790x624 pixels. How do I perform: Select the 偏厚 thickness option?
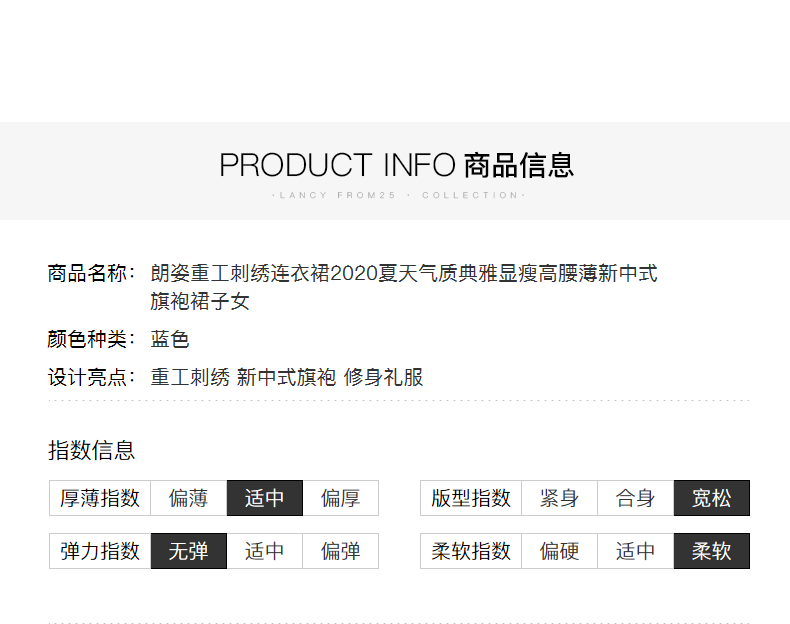[341, 498]
